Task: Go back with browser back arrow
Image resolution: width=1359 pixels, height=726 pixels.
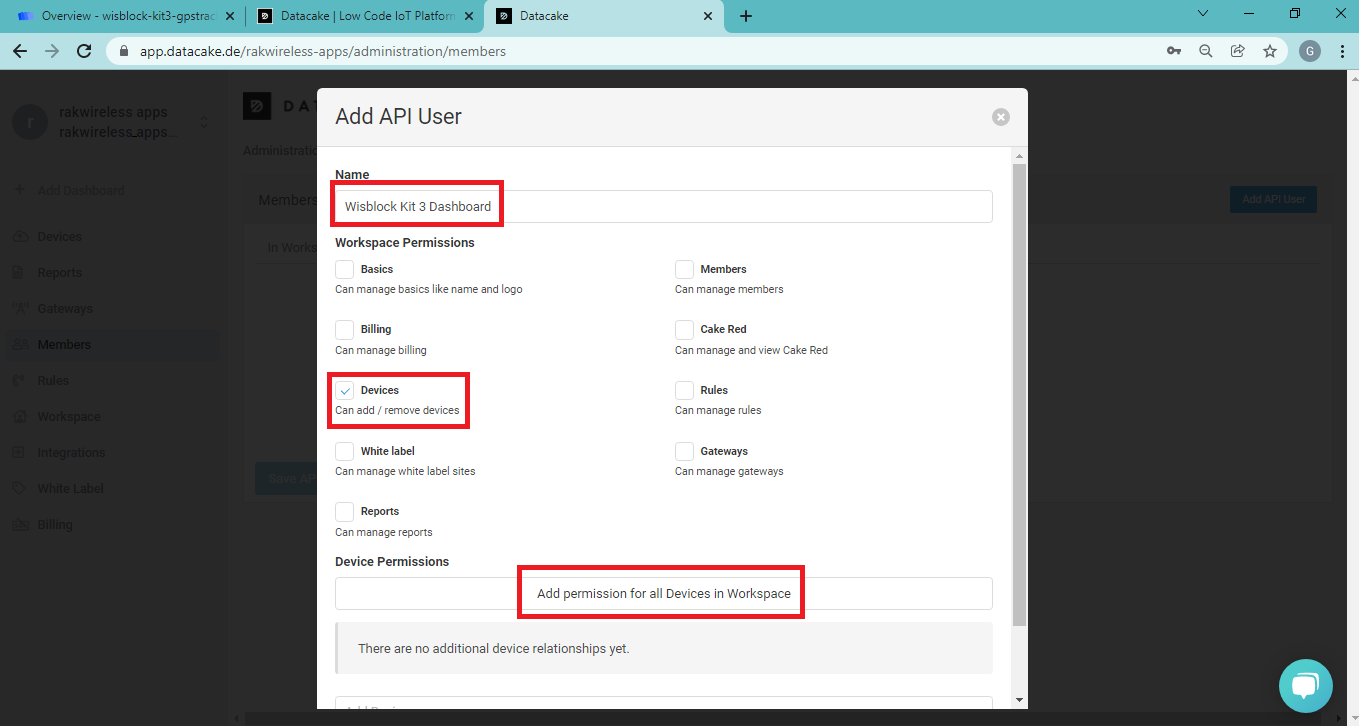Action: (20, 51)
